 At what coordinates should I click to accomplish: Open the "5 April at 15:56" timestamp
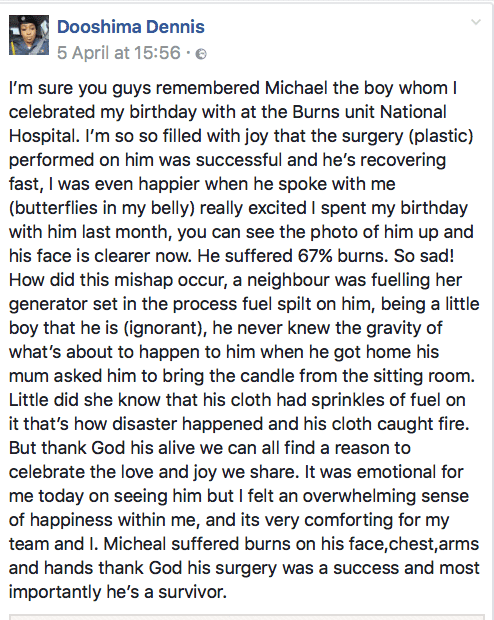pos(119,53)
